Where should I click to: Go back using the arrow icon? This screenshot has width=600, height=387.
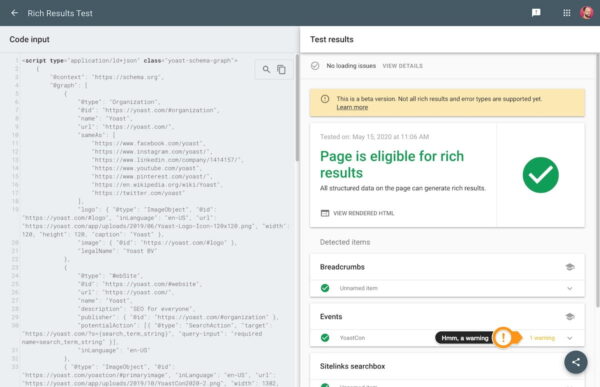[x=14, y=13]
